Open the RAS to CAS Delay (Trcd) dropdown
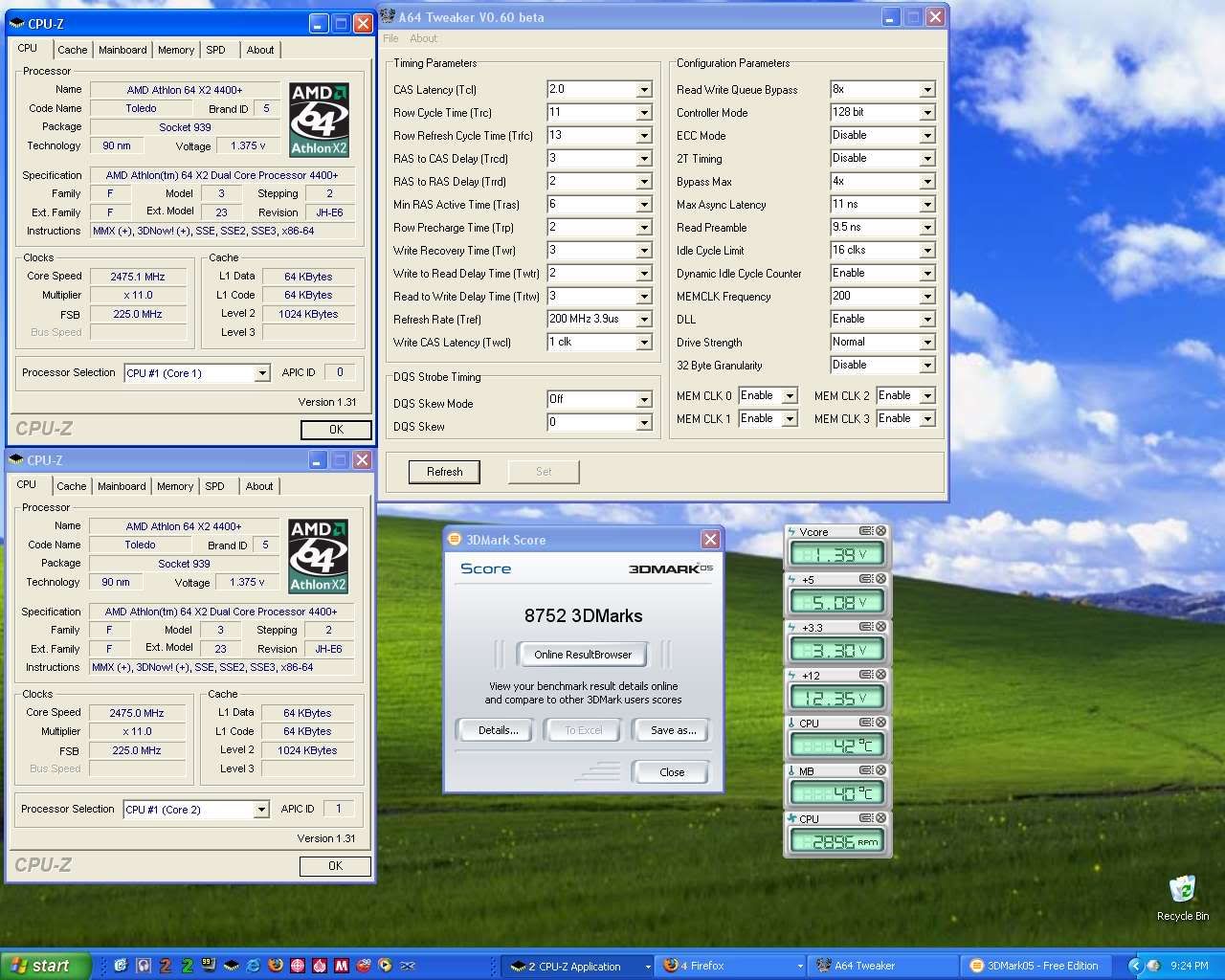Image resolution: width=1225 pixels, height=980 pixels. point(644,159)
